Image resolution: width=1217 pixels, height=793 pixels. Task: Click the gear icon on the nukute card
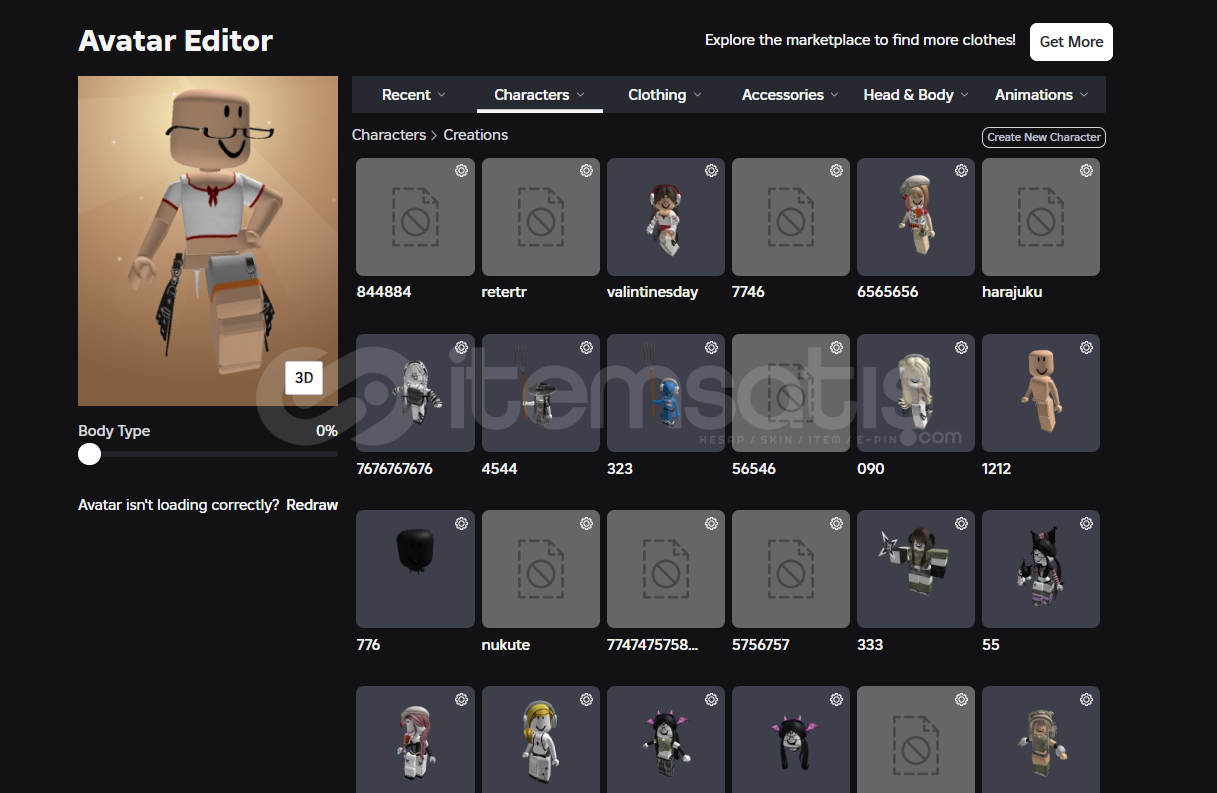coord(586,523)
